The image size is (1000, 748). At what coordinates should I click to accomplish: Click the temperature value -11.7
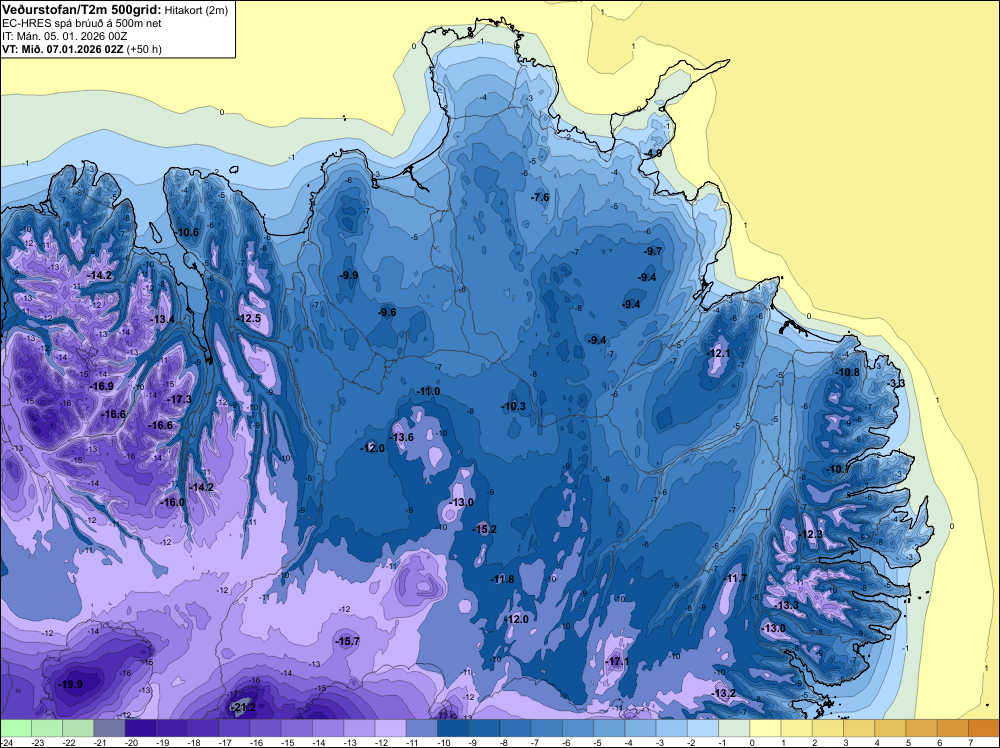(x=735, y=578)
